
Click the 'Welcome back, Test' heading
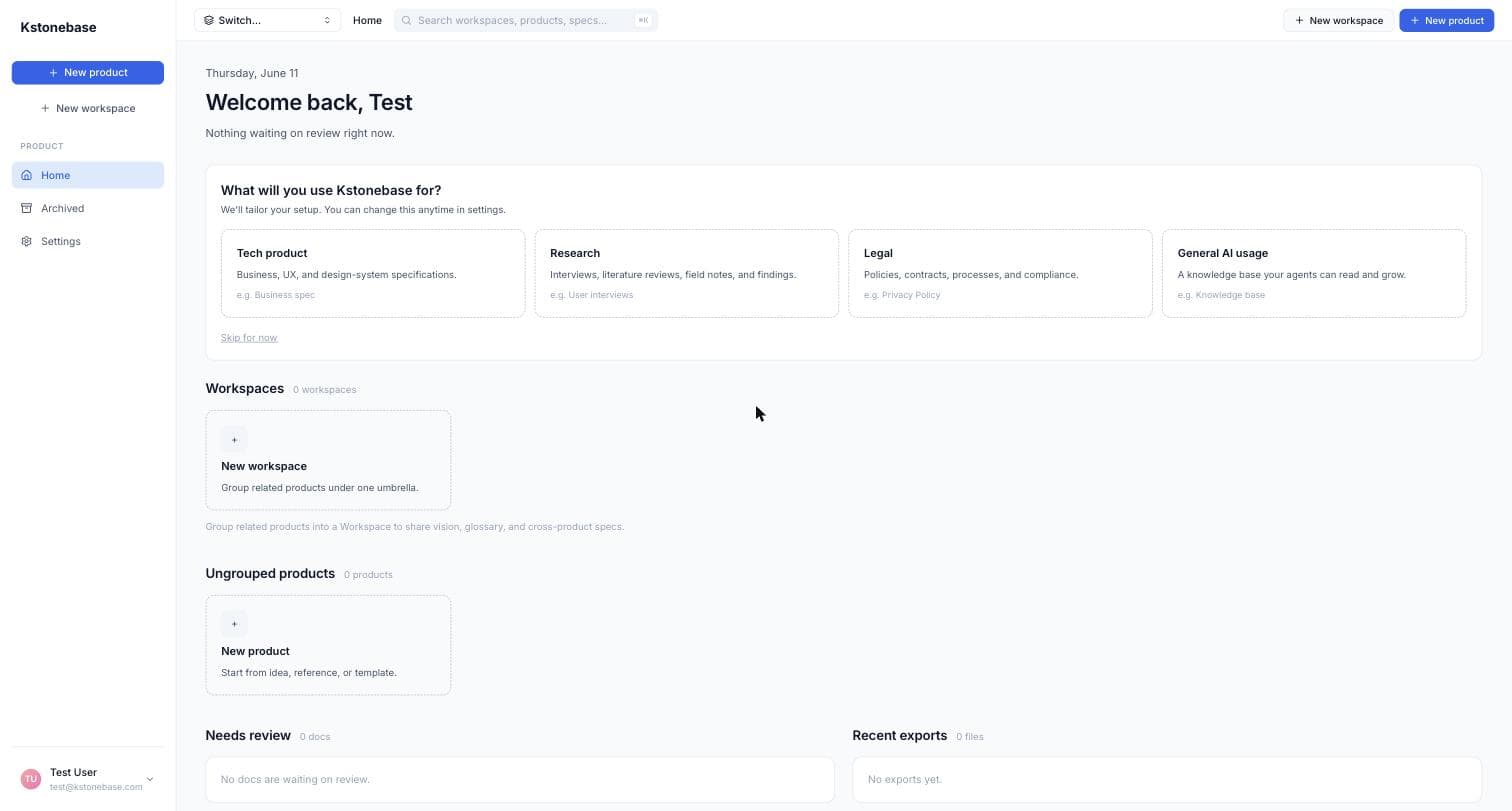point(309,102)
